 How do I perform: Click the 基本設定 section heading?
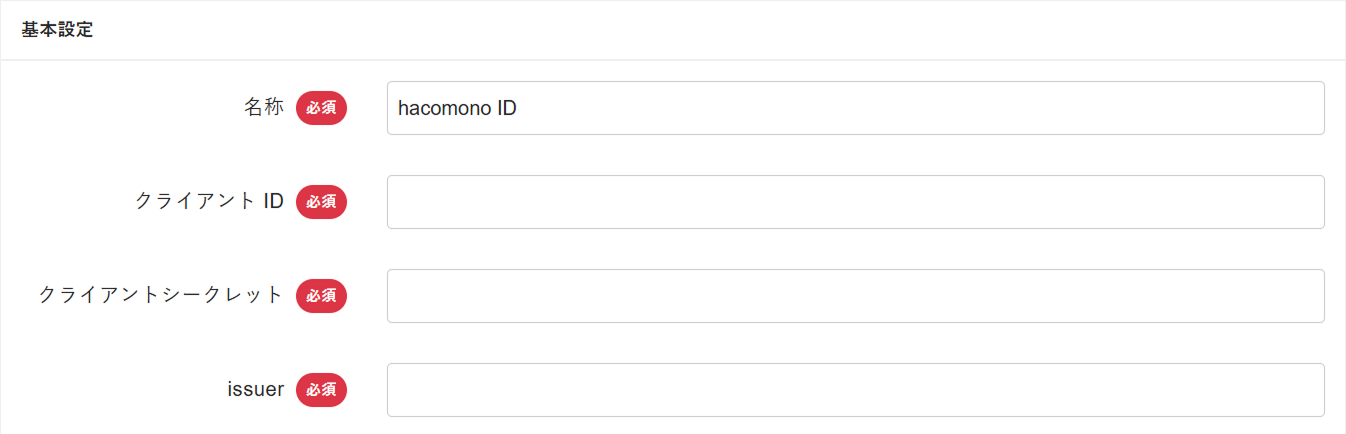[x=57, y=30]
